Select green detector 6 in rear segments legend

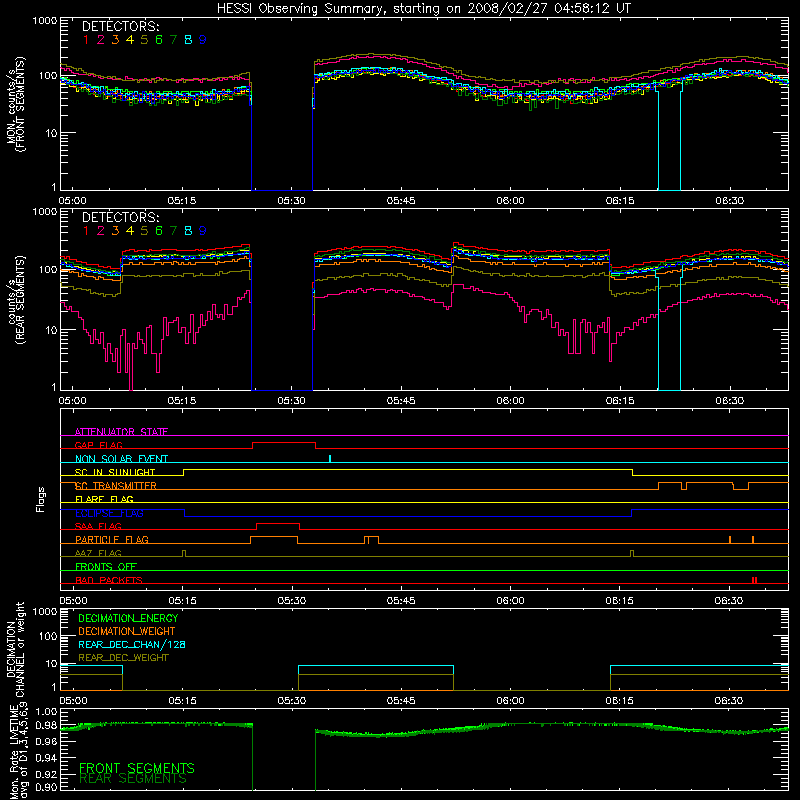[159, 231]
